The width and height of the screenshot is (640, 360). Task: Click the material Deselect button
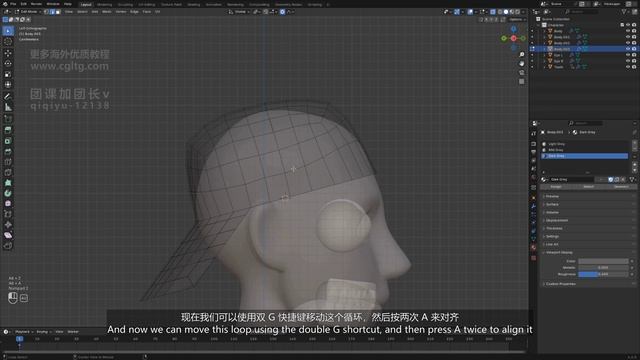point(621,187)
